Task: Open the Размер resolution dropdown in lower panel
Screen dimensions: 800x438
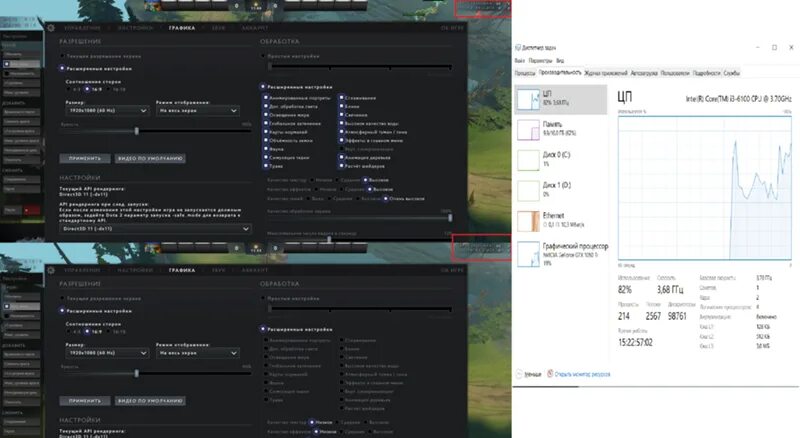Action: [x=107, y=353]
